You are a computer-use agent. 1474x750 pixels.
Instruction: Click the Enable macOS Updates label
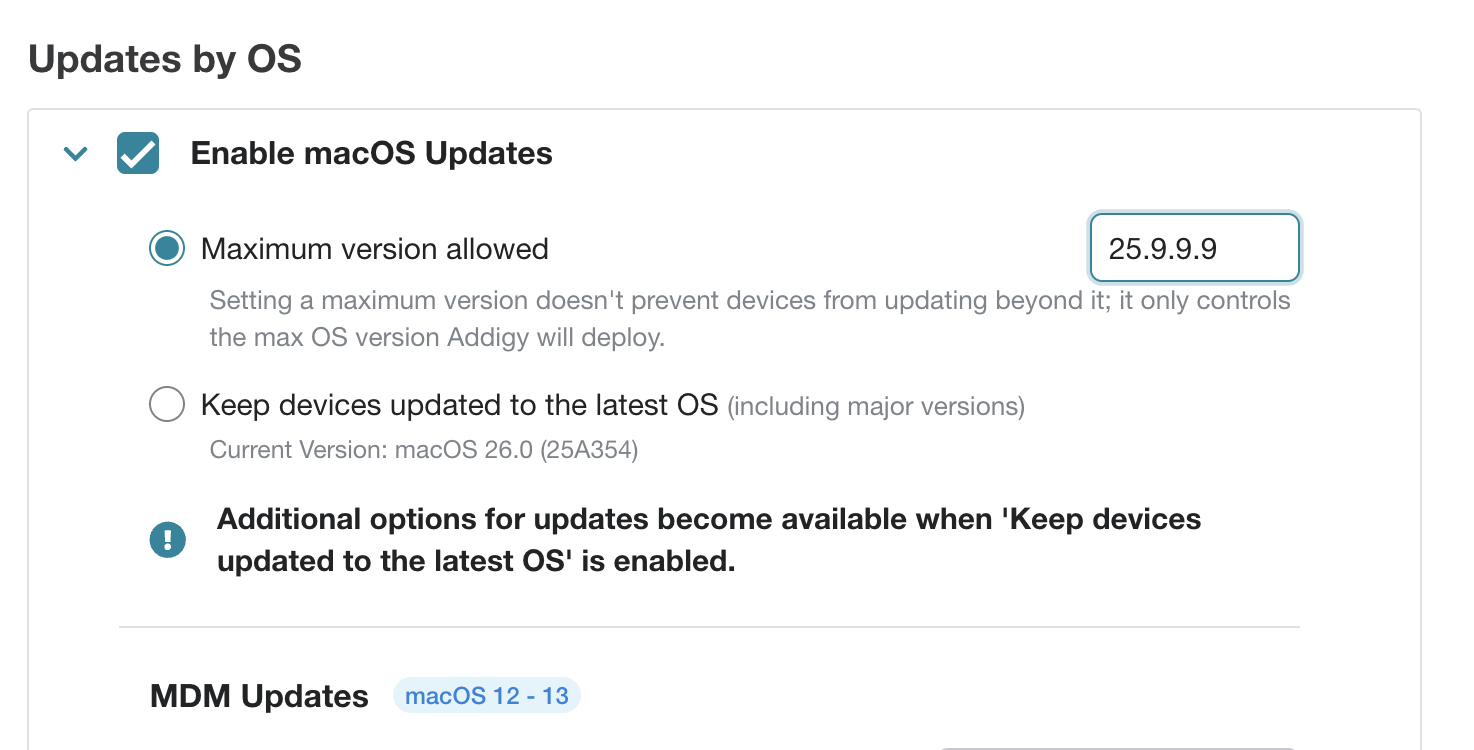(x=370, y=154)
